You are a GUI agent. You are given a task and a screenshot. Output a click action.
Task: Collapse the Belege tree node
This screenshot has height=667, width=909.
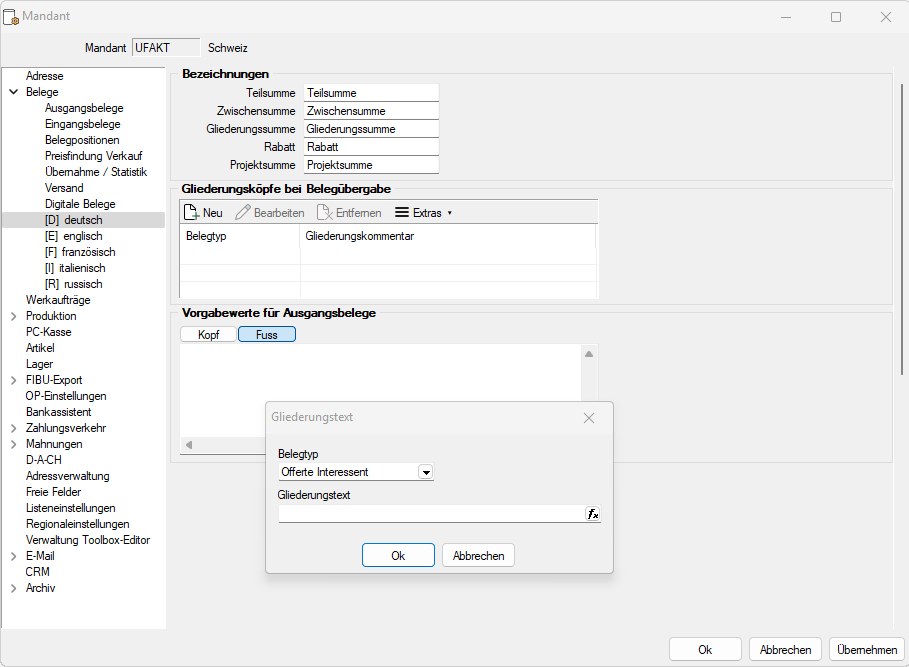point(13,92)
